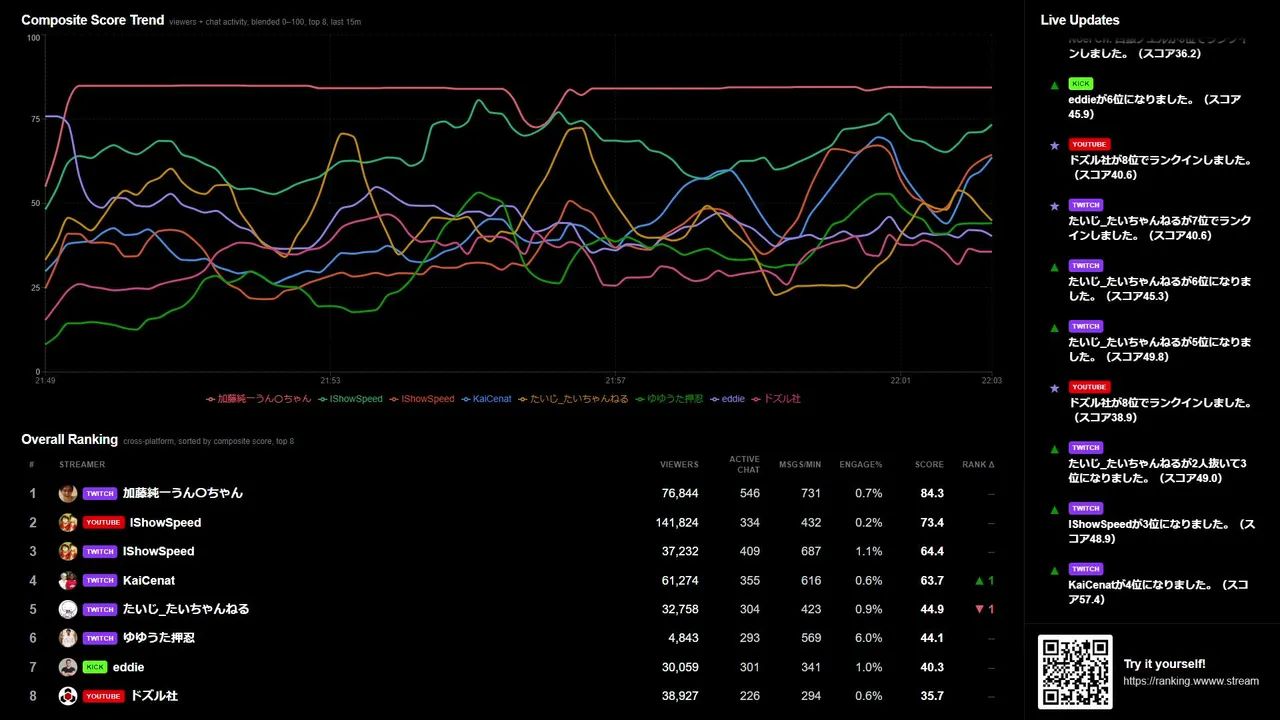The image size is (1280, 720).
Task: Click the SCORE column header
Action: click(929, 465)
